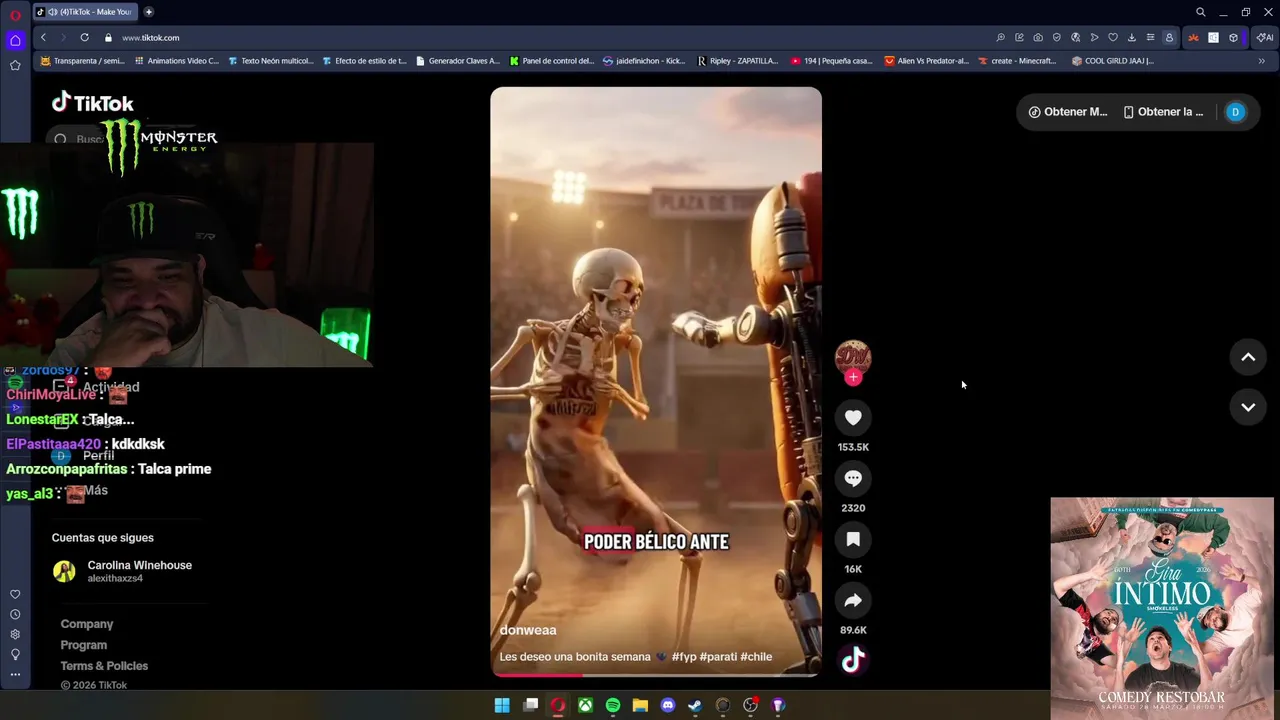Screen dimensions: 1280x720
Task: Open the creator's profile avatar beside the video
Action: click(x=853, y=357)
